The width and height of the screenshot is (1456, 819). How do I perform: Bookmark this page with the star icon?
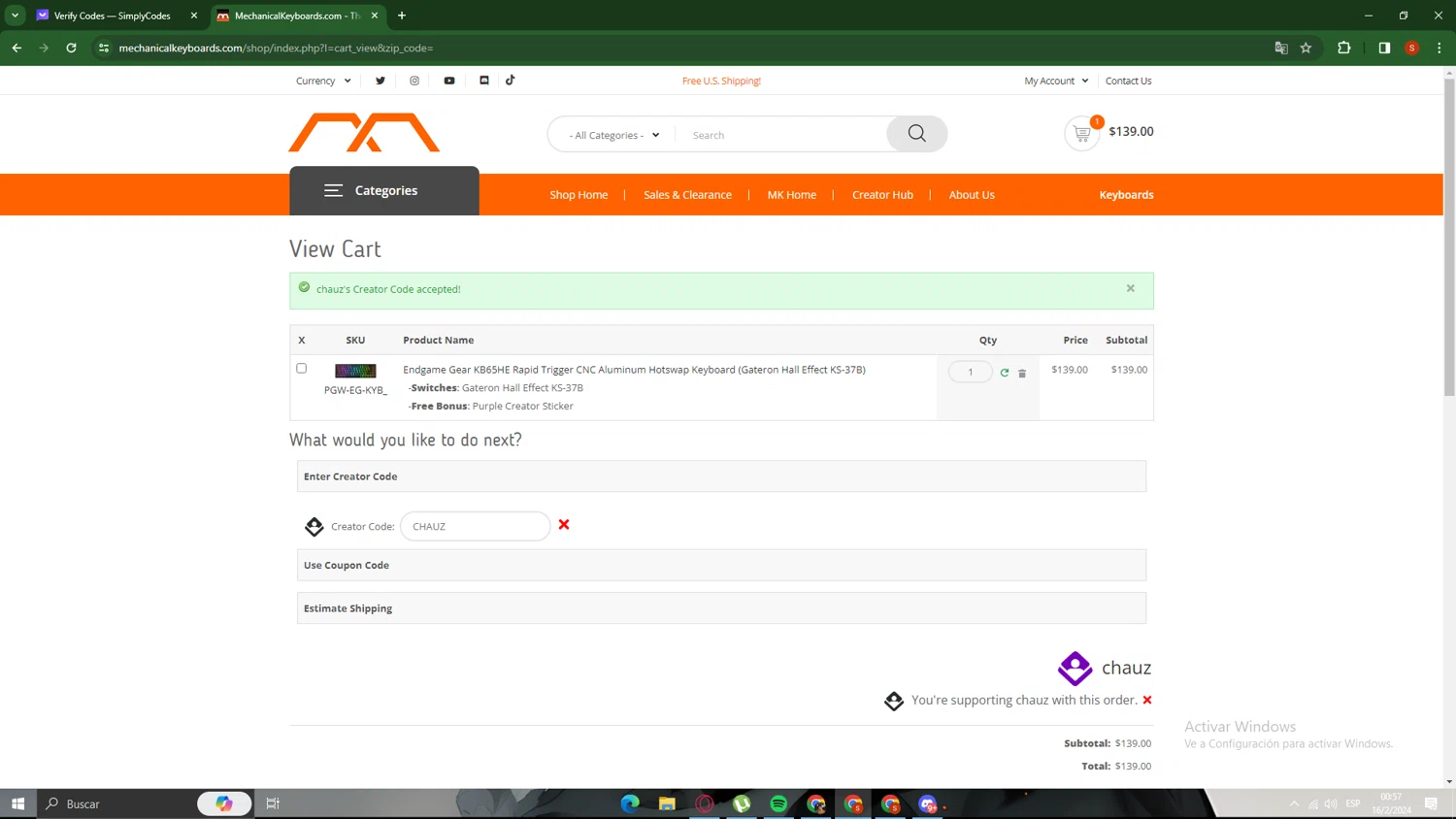coord(1307,48)
